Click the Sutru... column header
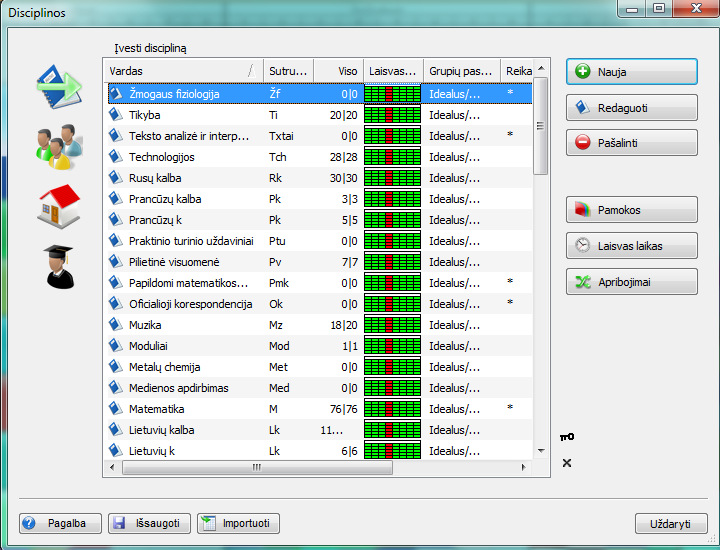Screen dimensions: 720x550 288,71
